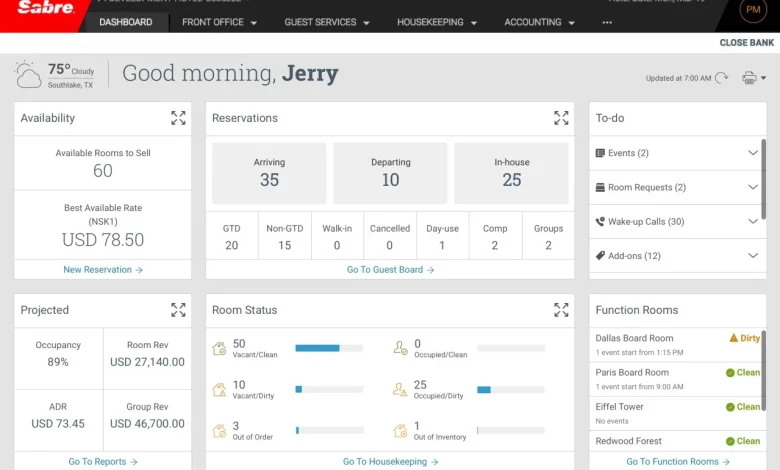Screen dimensions: 780x470
Task: Select the Departing 10 reservations tile
Action: tap(390, 173)
